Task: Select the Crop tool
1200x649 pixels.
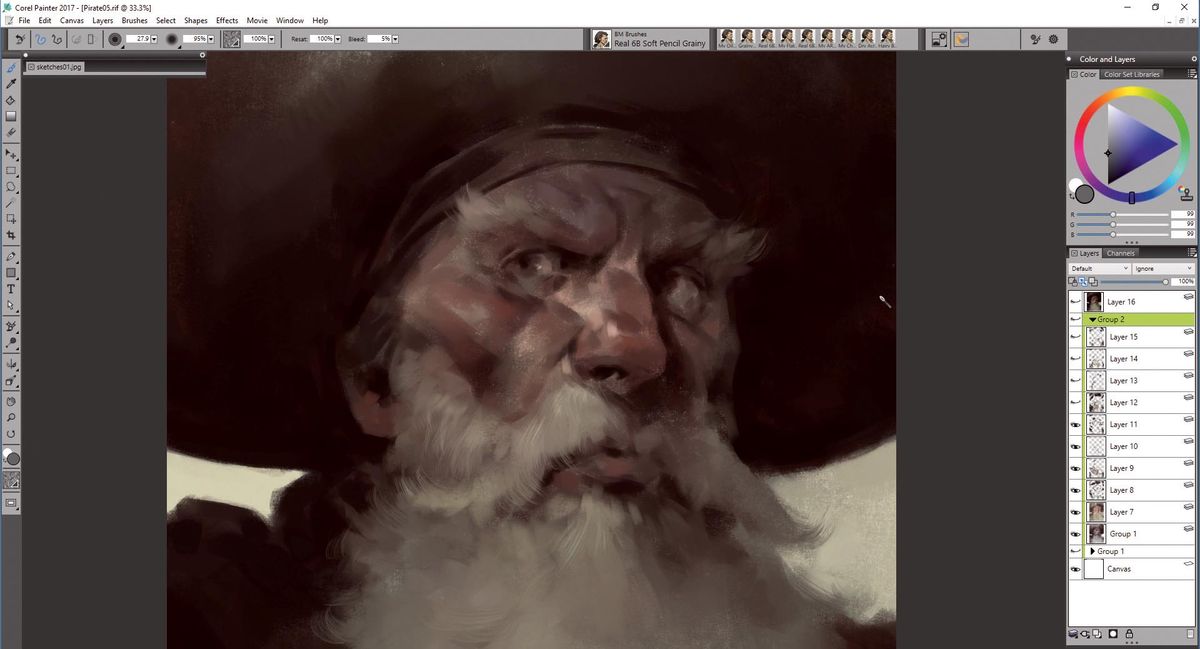Action: click(x=12, y=235)
